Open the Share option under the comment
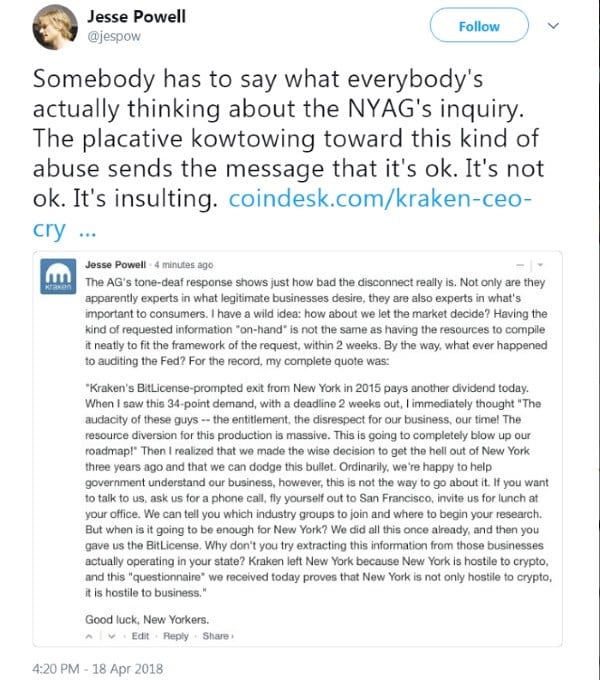 (x=218, y=636)
